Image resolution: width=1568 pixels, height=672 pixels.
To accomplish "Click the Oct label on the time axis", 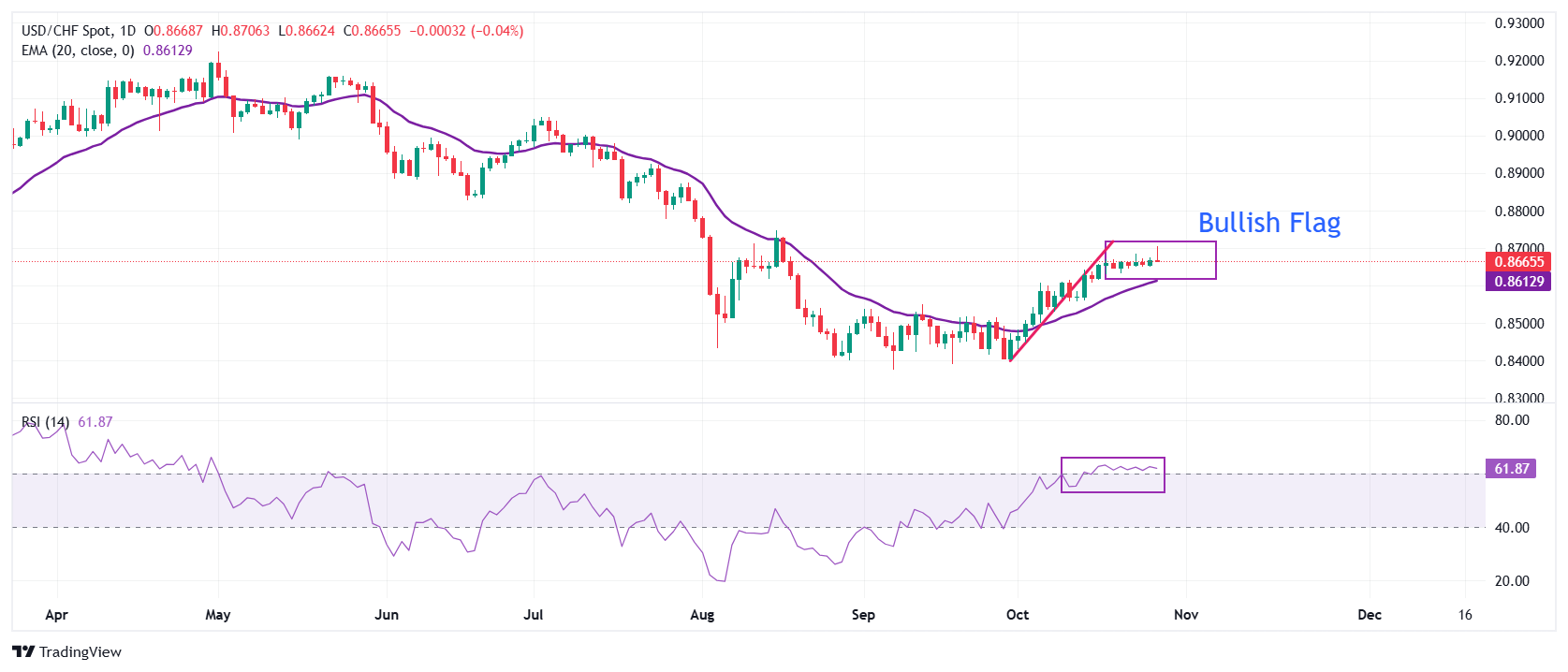I will [1017, 615].
